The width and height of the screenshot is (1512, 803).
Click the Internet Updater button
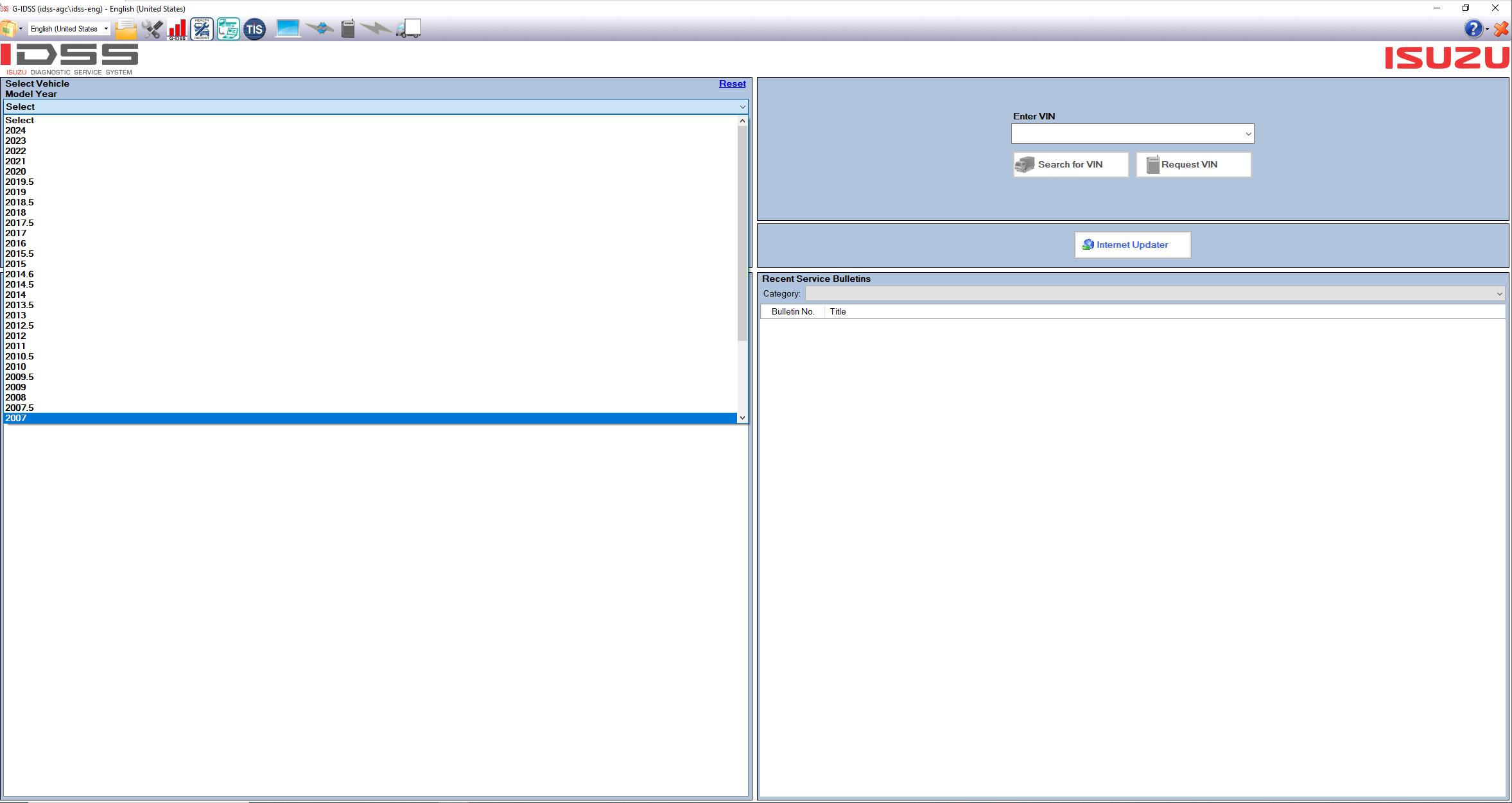coord(1132,245)
